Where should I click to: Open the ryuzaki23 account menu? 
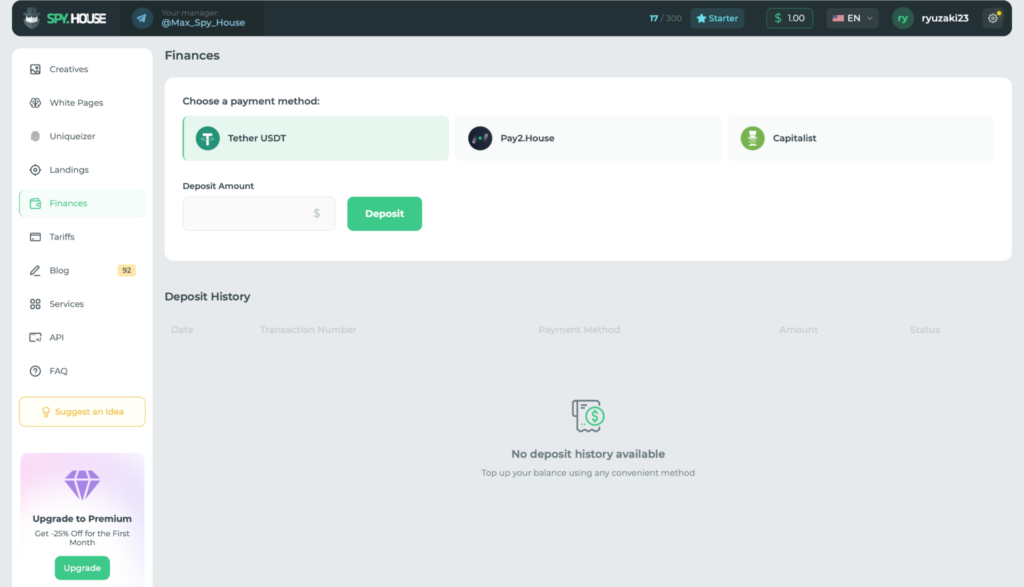tap(931, 18)
